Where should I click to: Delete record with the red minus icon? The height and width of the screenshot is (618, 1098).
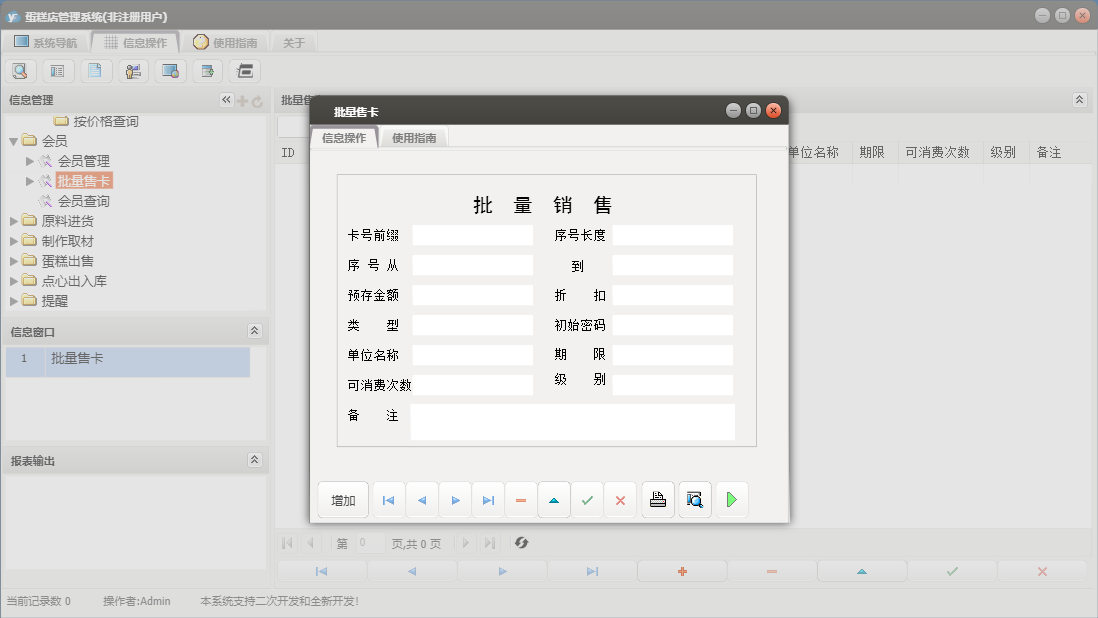coord(521,500)
